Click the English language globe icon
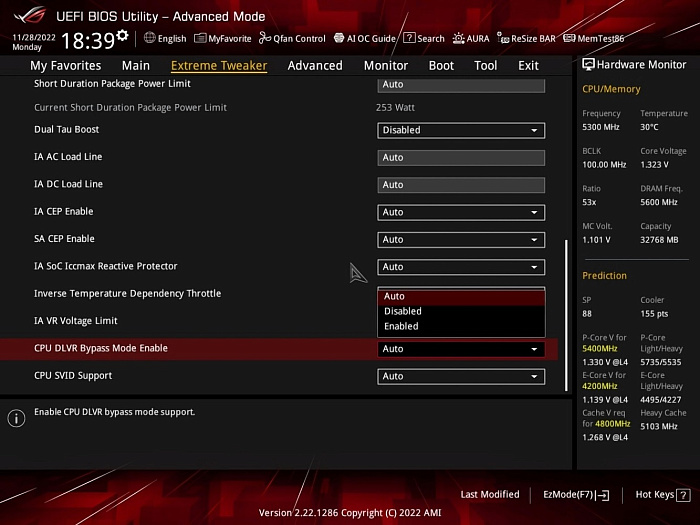700x525 pixels. [150, 38]
